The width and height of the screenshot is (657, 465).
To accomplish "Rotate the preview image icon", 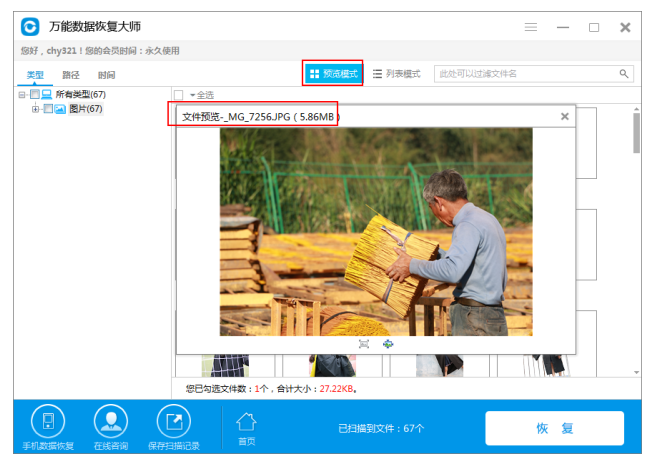I will click(388, 344).
